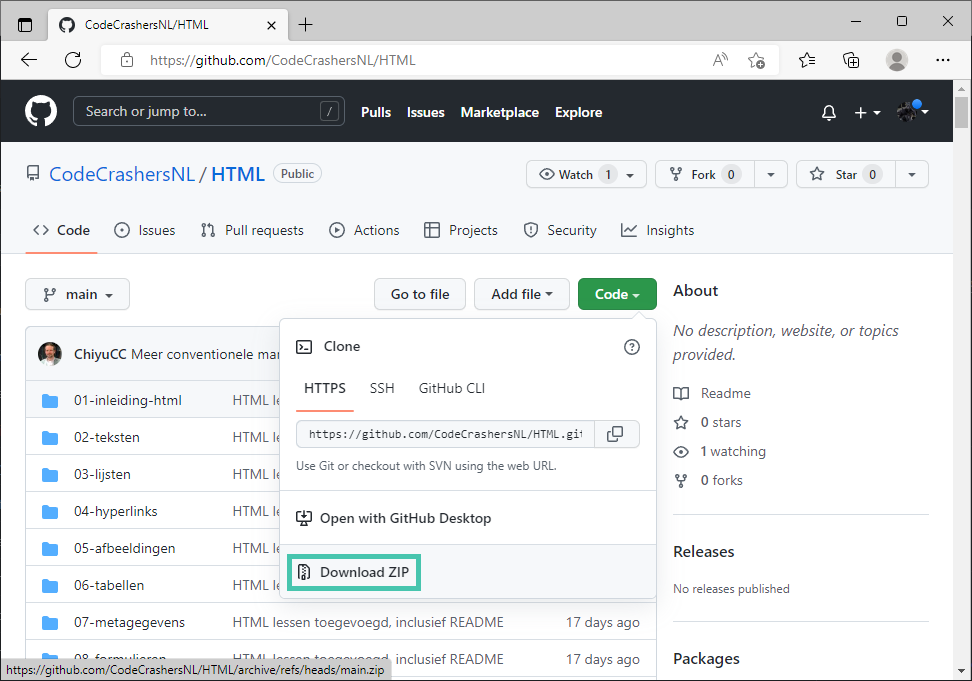Open the Packages heading link

(706, 659)
